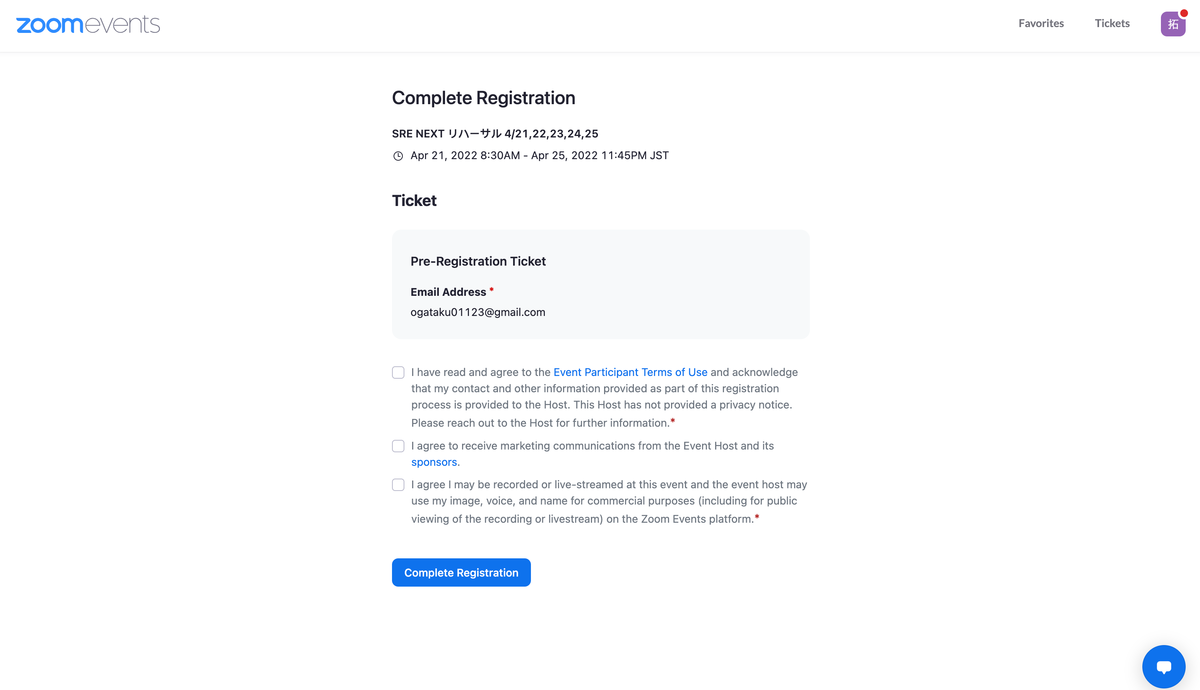
Task: Go to Tickets in top navigation
Action: pyautogui.click(x=1112, y=23)
